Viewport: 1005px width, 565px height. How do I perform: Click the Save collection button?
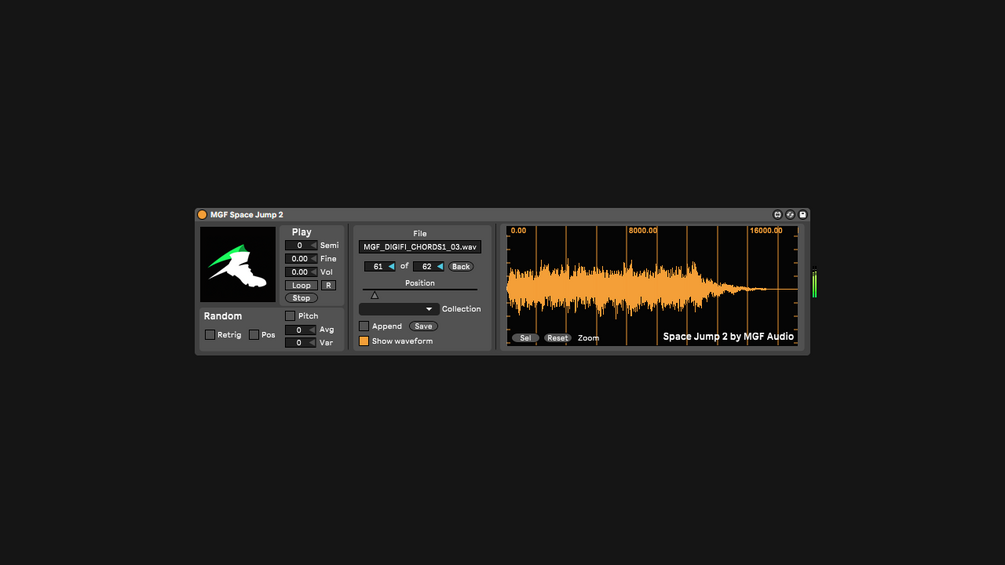click(x=423, y=326)
